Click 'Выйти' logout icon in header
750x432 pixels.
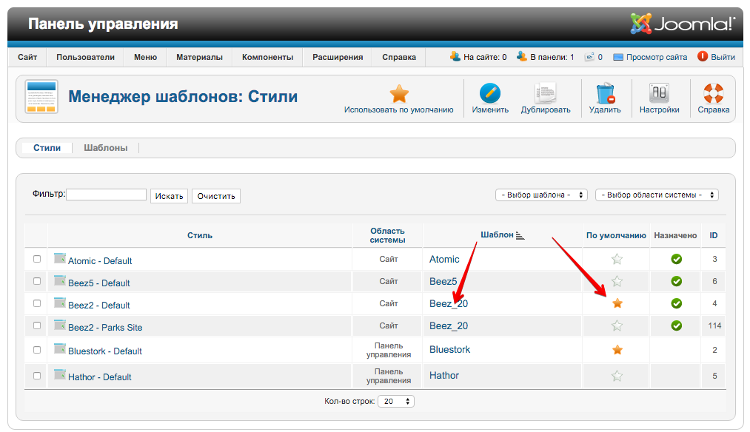click(x=703, y=57)
